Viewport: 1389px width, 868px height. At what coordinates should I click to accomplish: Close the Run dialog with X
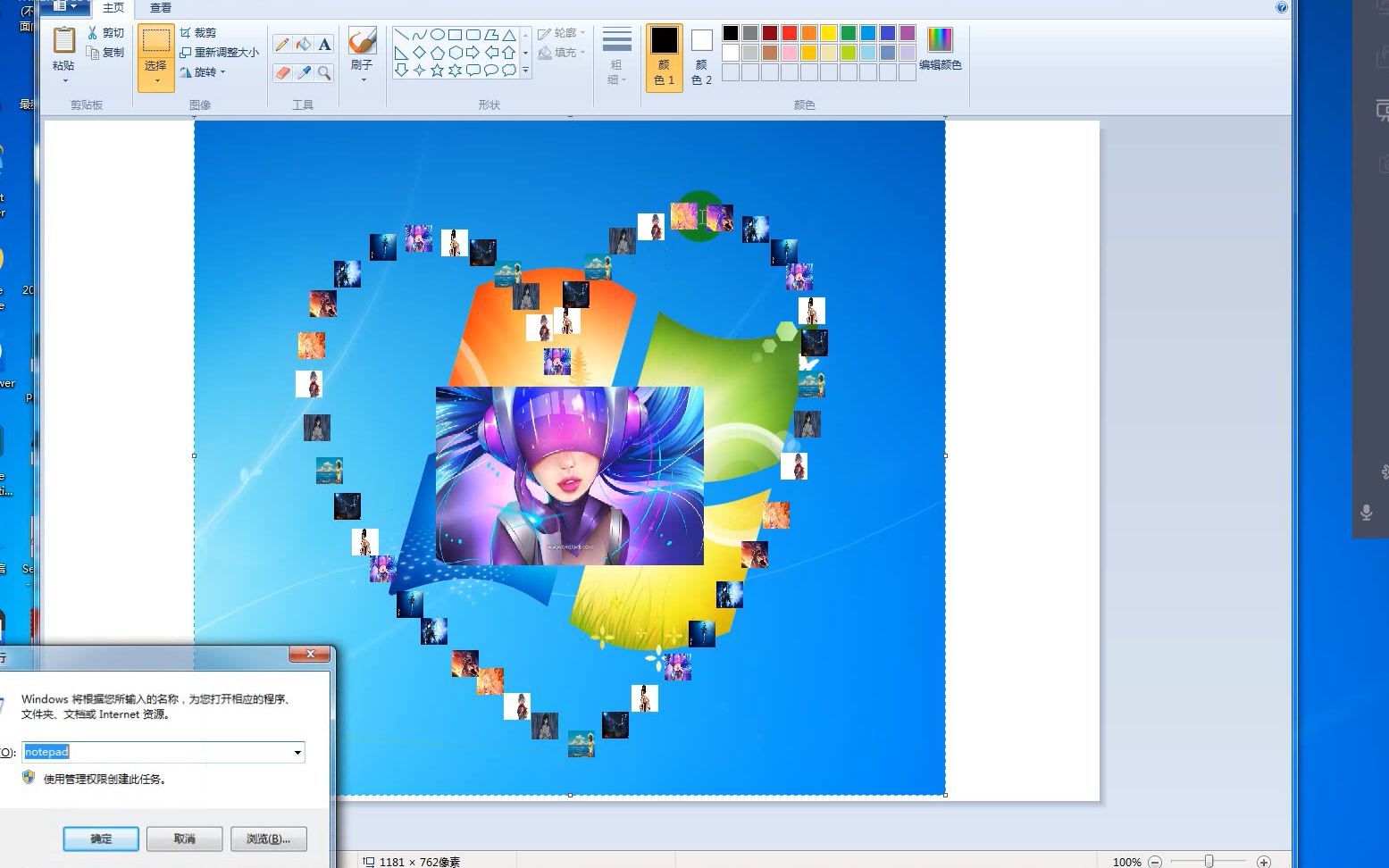coord(310,654)
